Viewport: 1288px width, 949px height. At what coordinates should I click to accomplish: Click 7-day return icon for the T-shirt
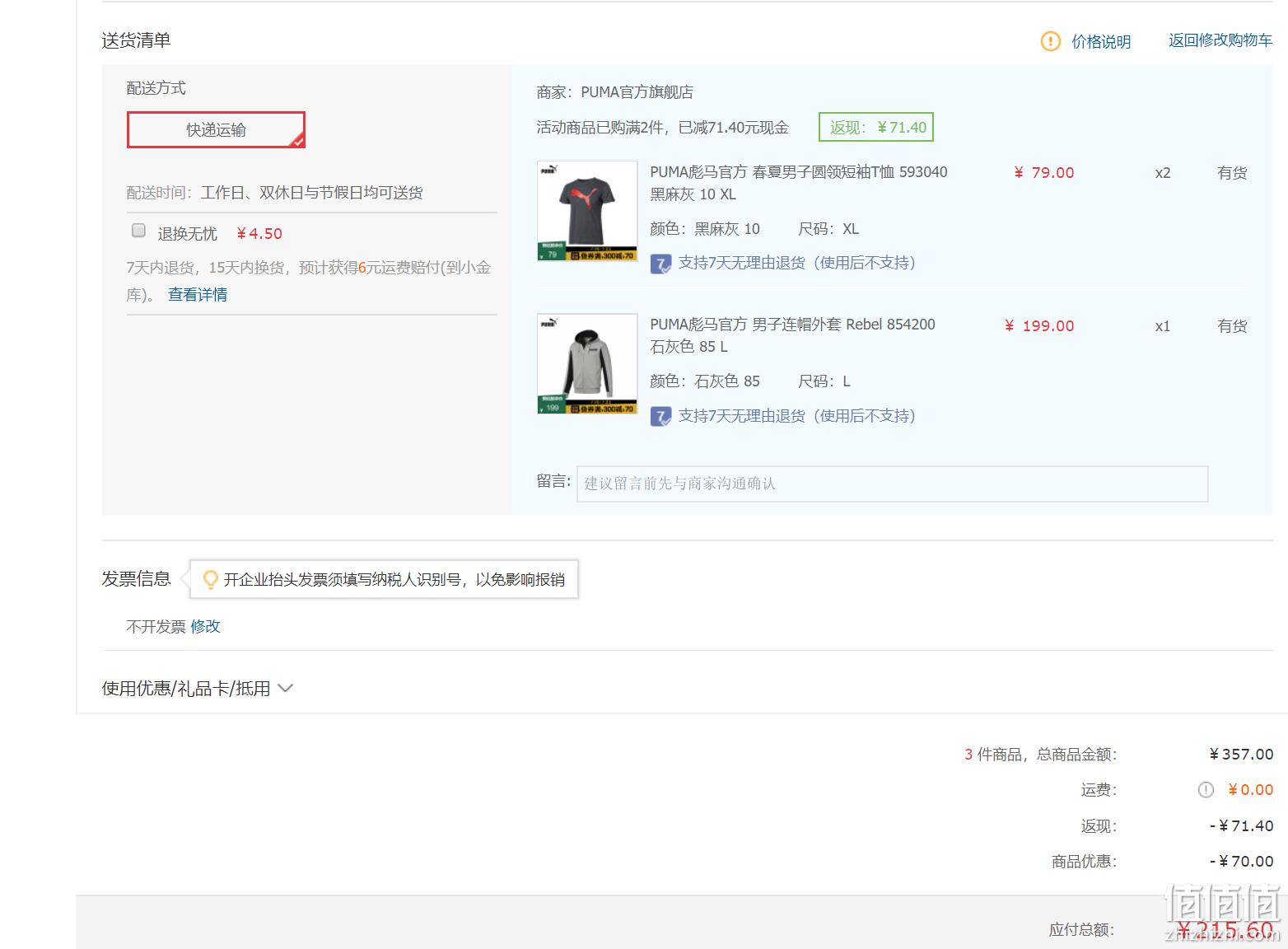660,264
